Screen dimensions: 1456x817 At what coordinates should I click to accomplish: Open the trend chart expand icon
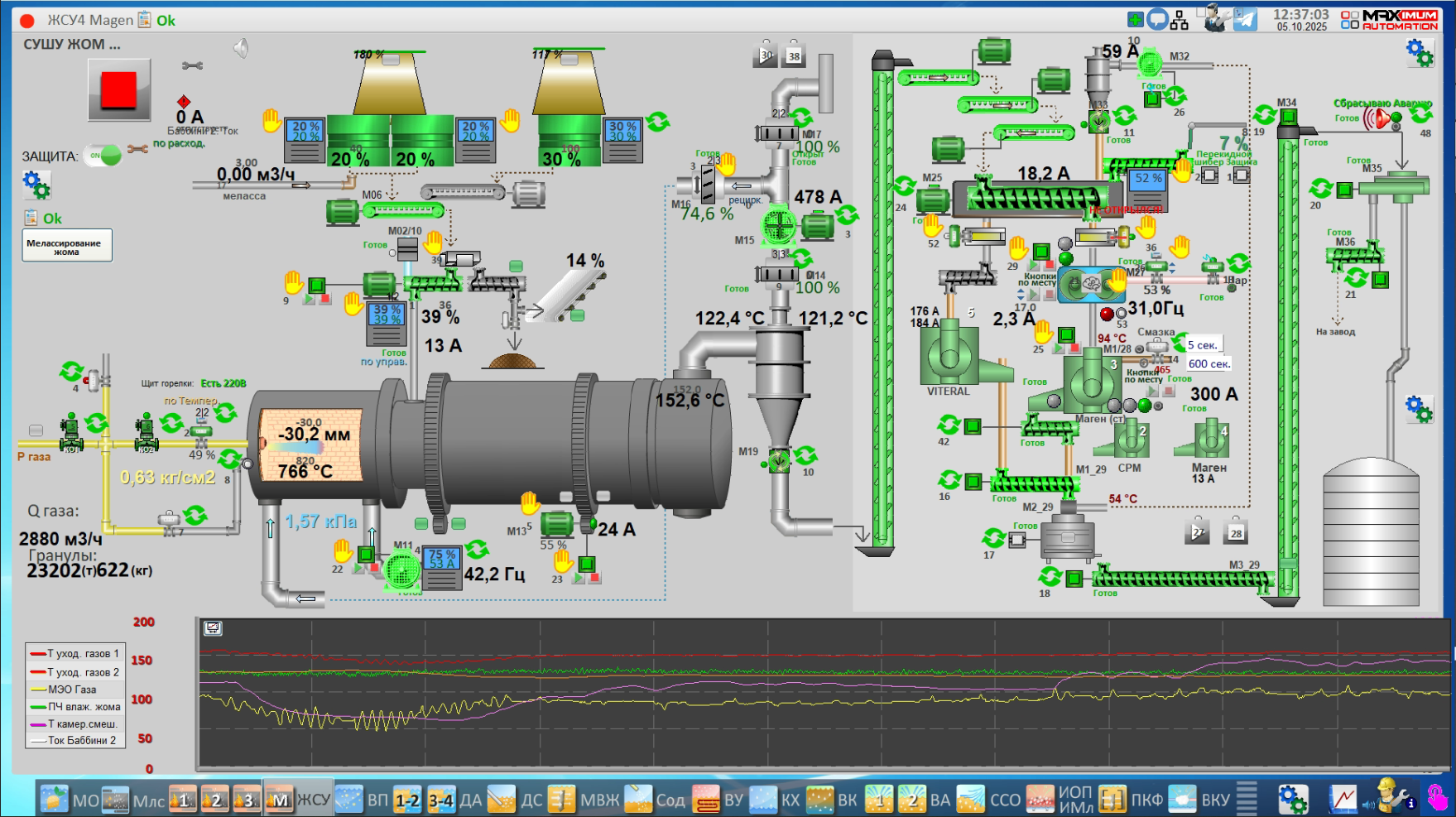click(x=213, y=628)
